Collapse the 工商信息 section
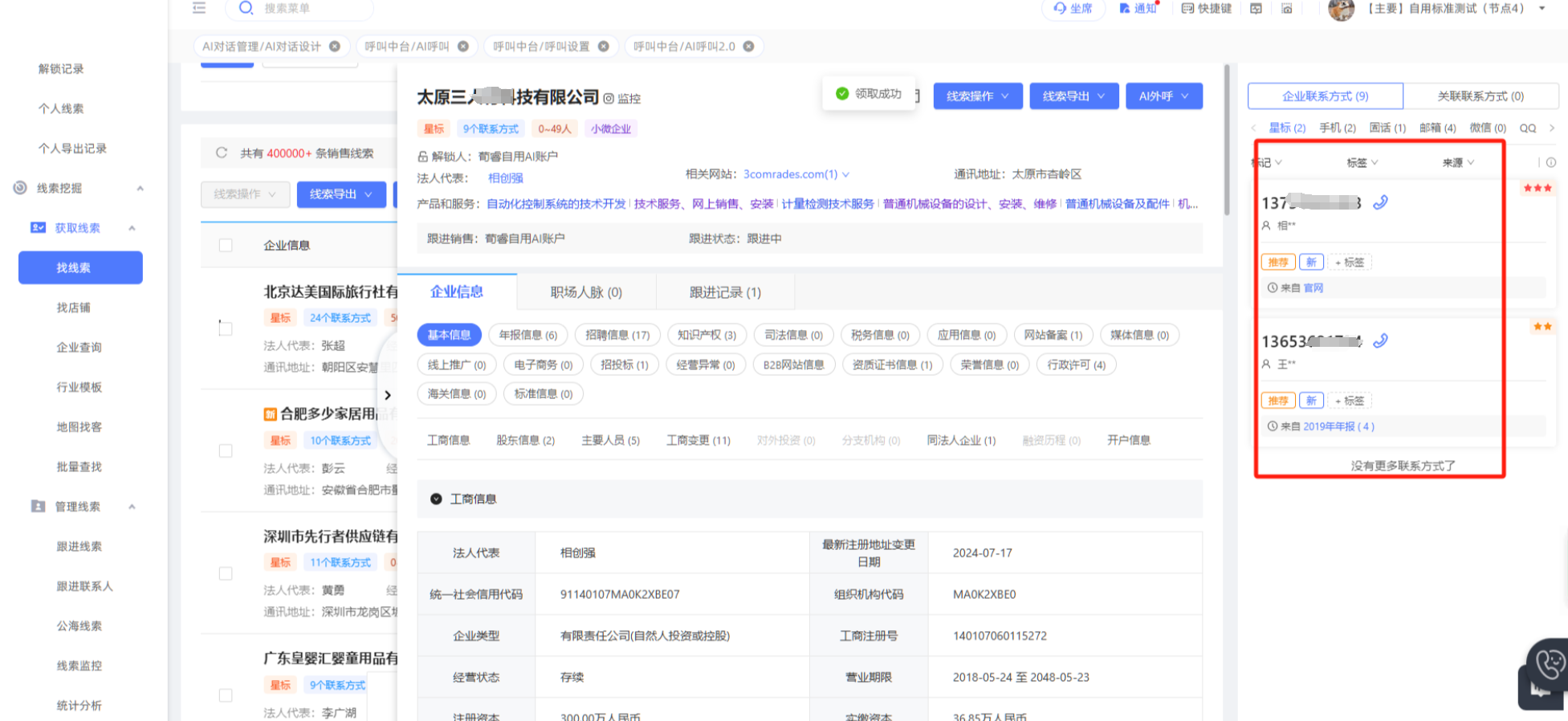Image resolution: width=1568 pixels, height=721 pixels. [436, 499]
